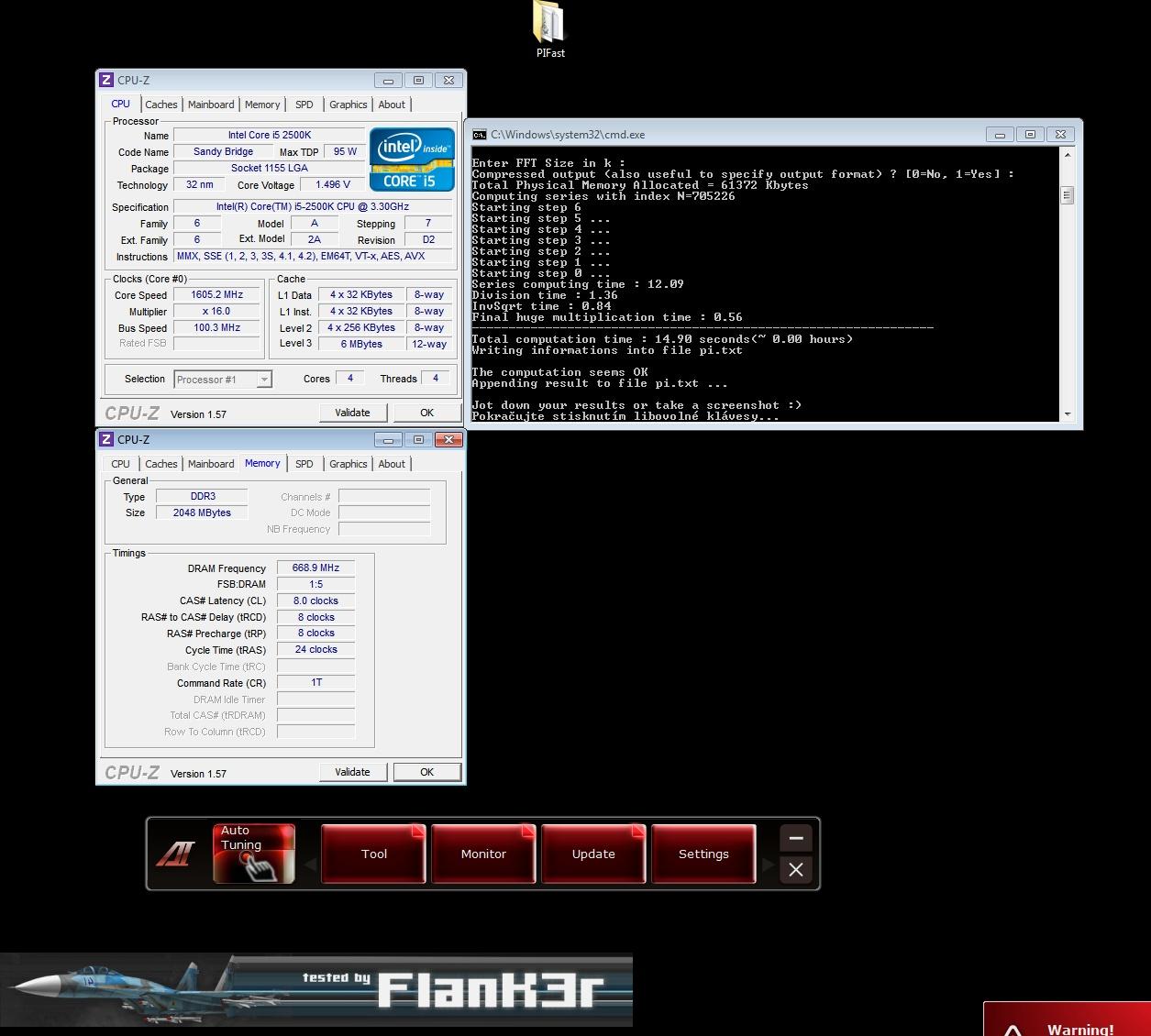Click Package value Socket 1155 LGA

pos(270,169)
